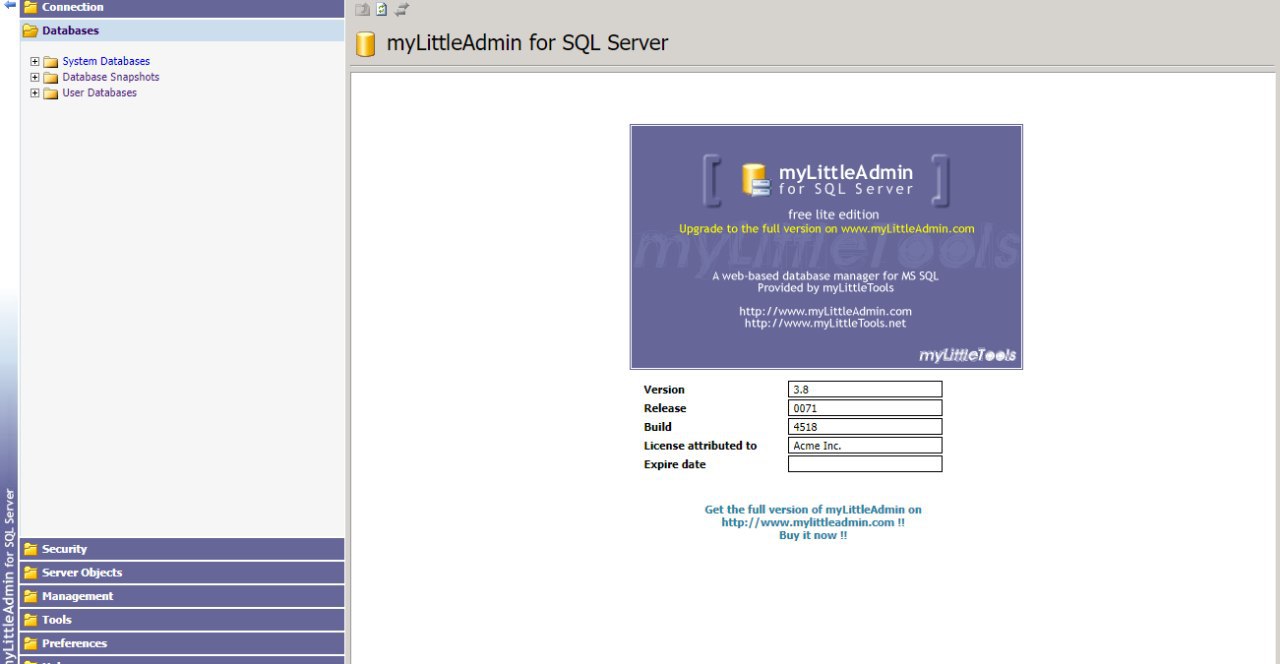The height and width of the screenshot is (664, 1280).
Task: Click the Security panel folder icon
Action: [30, 549]
